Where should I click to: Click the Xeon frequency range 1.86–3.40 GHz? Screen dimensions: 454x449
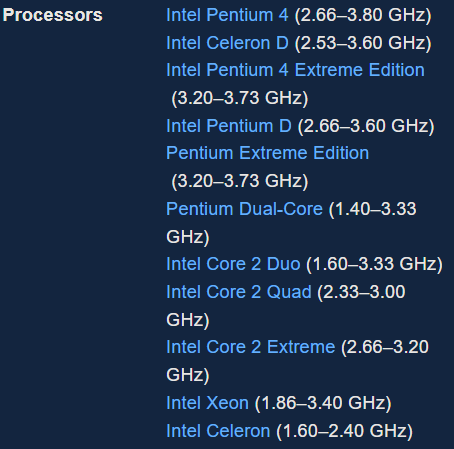tap(323, 403)
